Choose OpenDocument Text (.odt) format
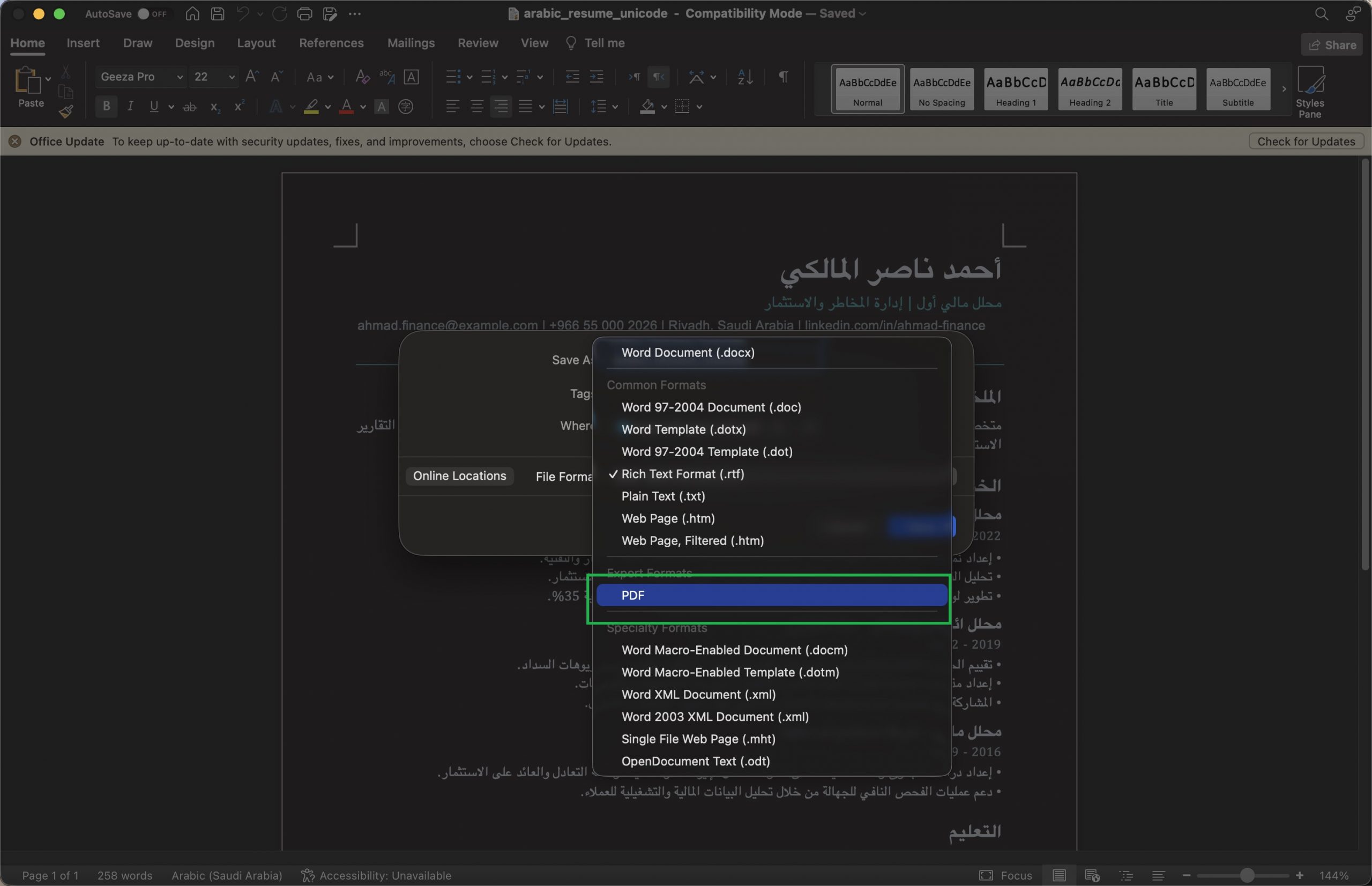The width and height of the screenshot is (1372, 886). point(771,761)
